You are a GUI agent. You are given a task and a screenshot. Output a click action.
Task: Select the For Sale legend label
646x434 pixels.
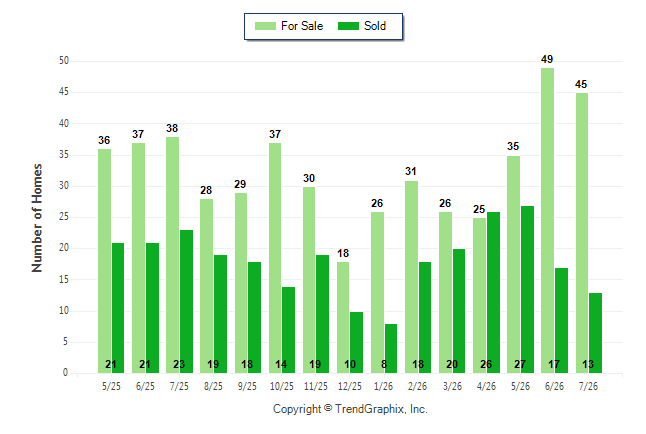302,26
